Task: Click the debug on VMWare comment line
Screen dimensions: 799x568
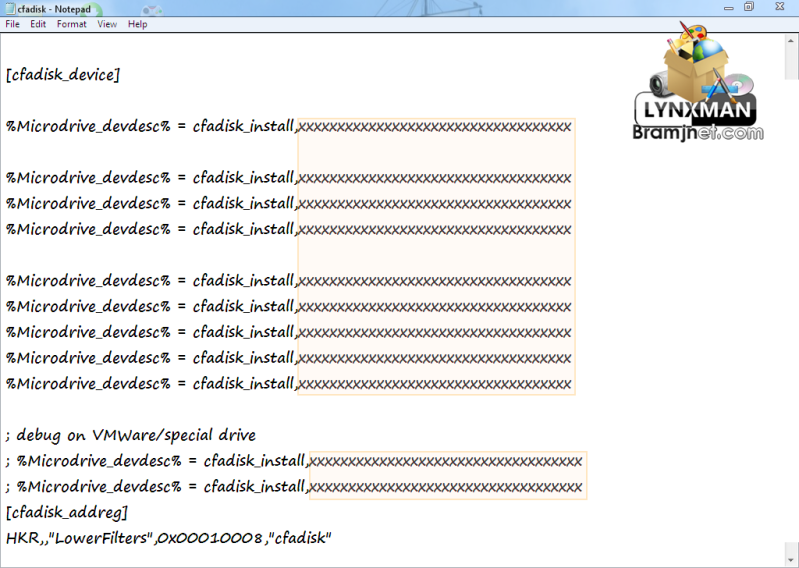Action: 131,435
